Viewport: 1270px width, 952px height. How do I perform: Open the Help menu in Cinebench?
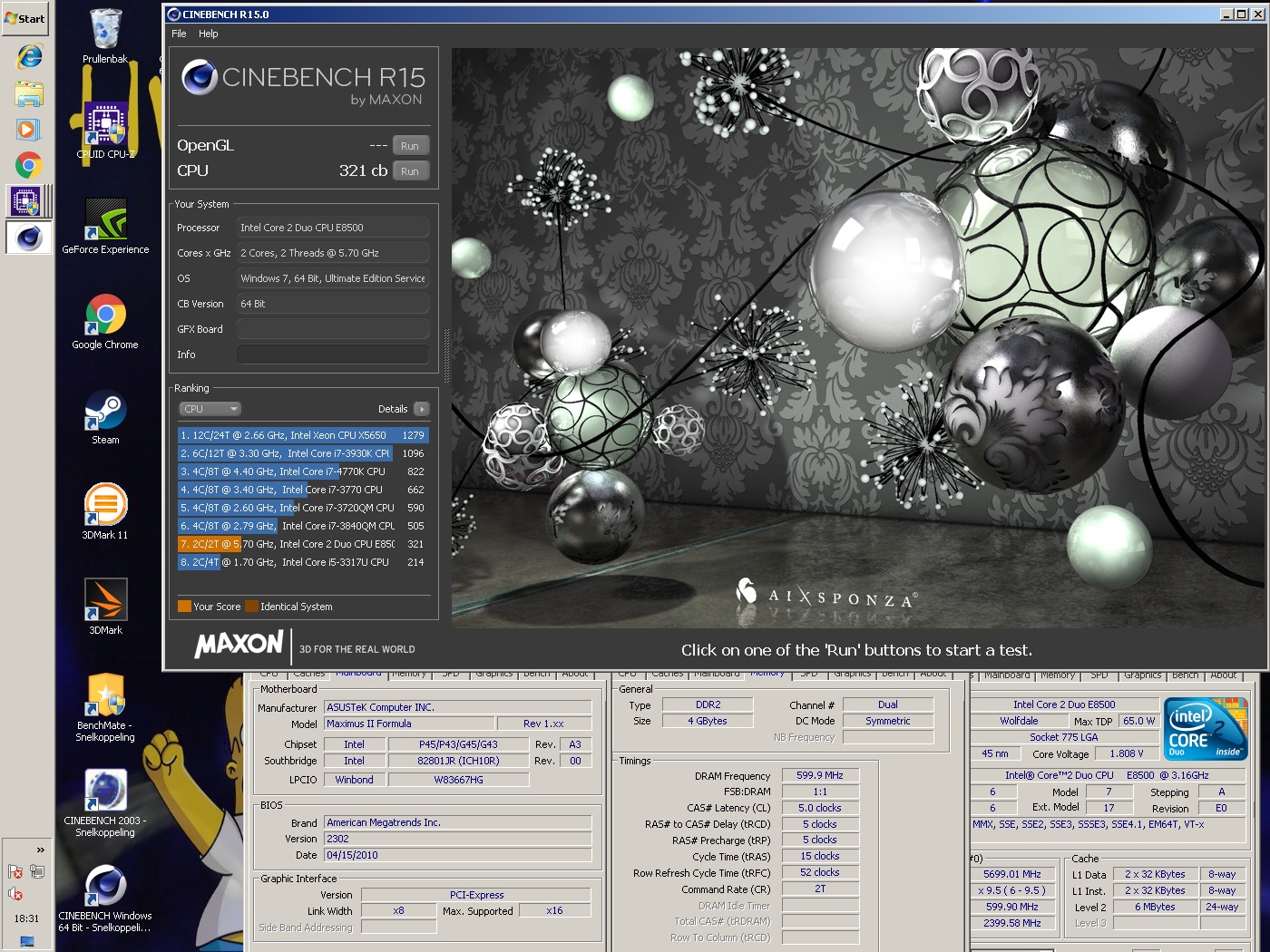pyautogui.click(x=209, y=34)
